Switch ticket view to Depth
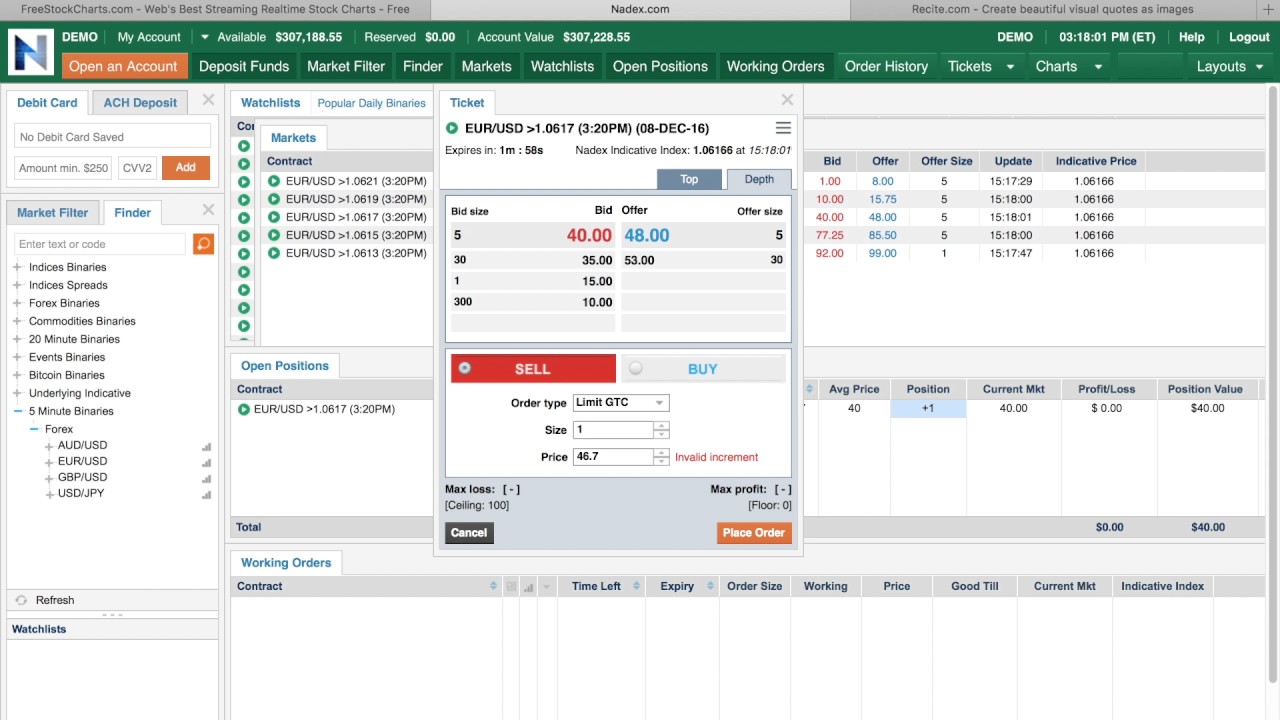 [x=759, y=179]
